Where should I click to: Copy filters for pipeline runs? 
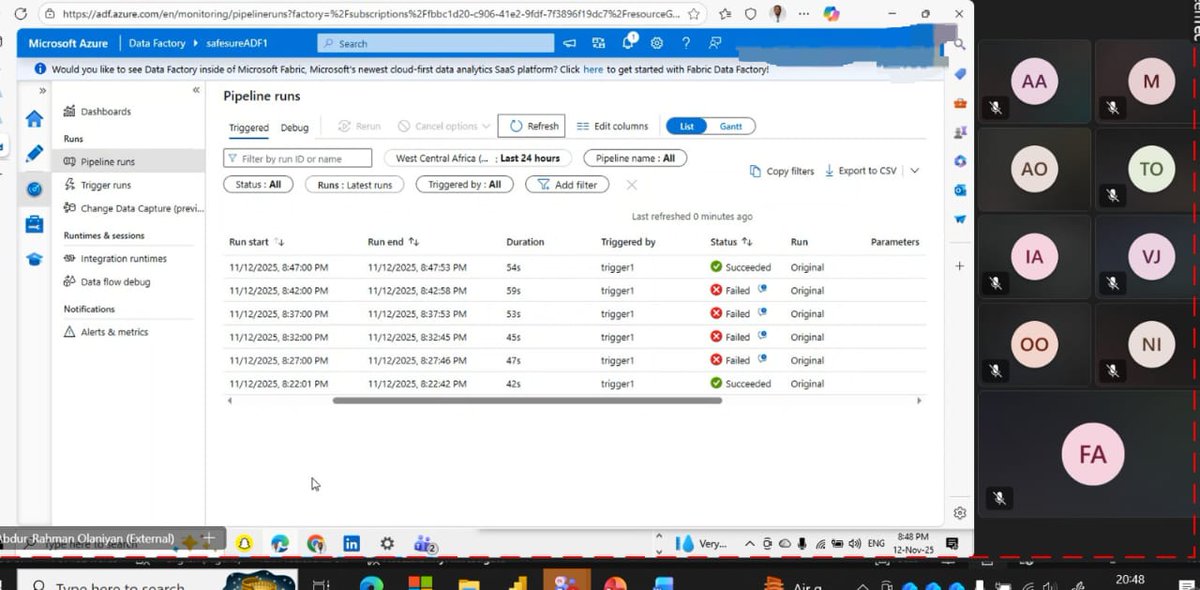pos(781,170)
